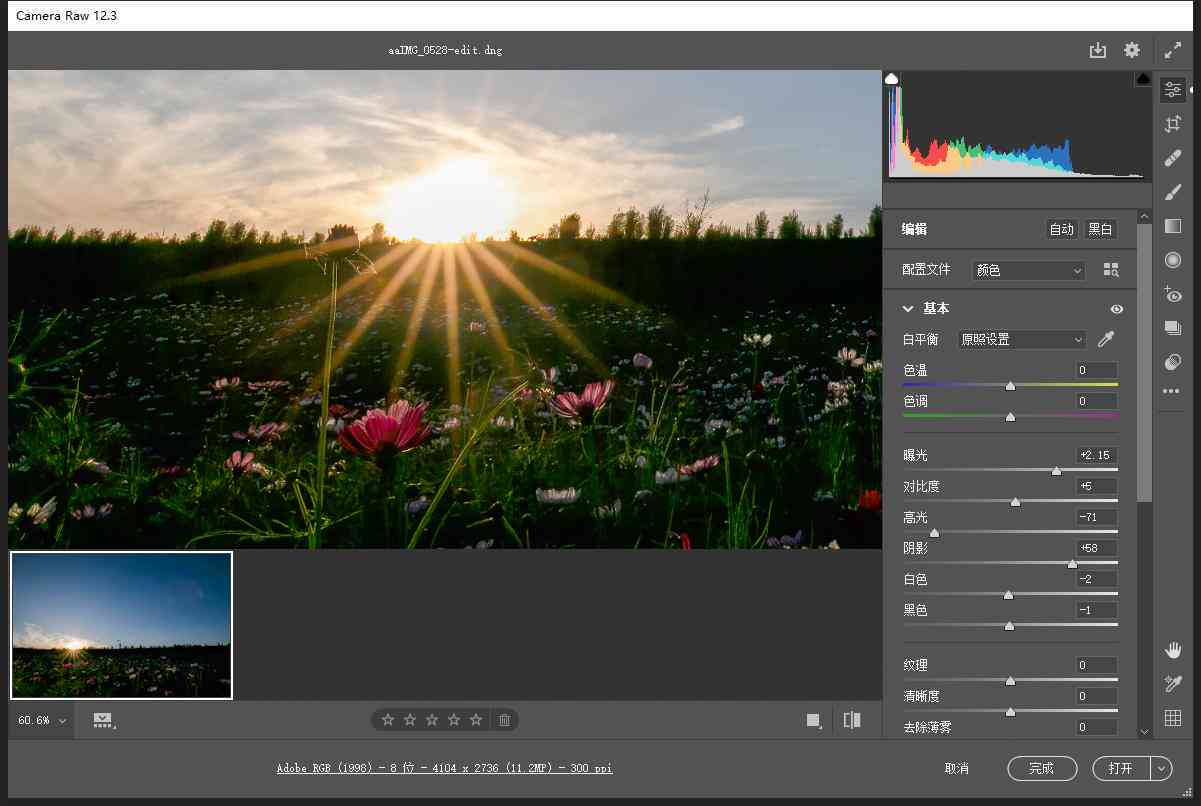Screen dimensions: 1201x806
Task: Open the Snapshots panel
Action: pos(1173,328)
